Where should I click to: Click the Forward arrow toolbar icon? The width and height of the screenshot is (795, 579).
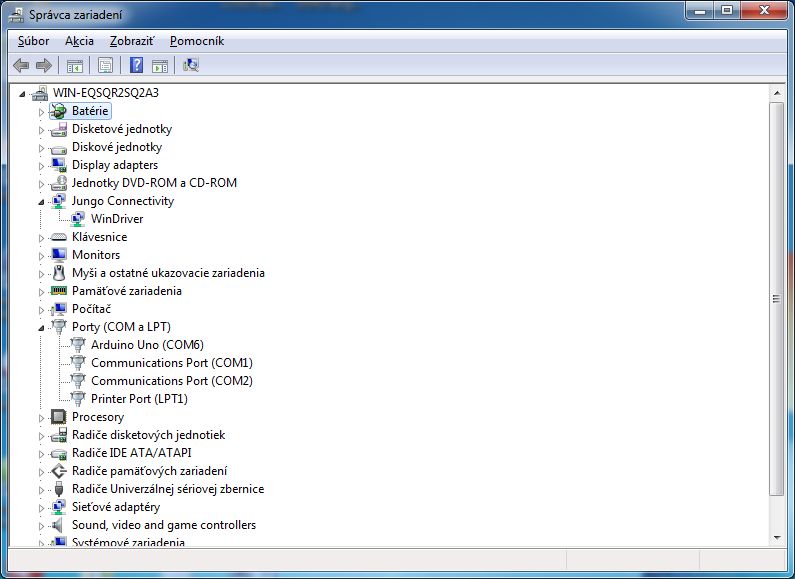pyautogui.click(x=44, y=65)
